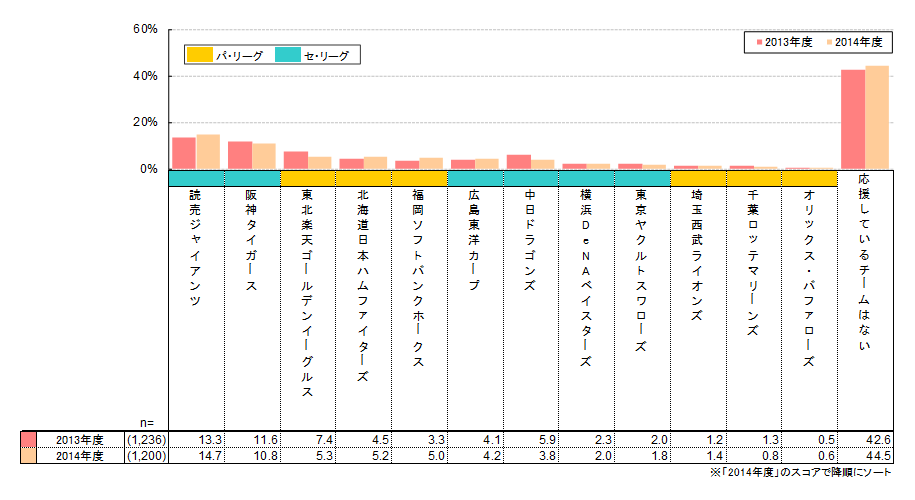The height and width of the screenshot is (500, 915).
Task: Click the teal セ・リーグ legend swatch
Action: coord(288,55)
